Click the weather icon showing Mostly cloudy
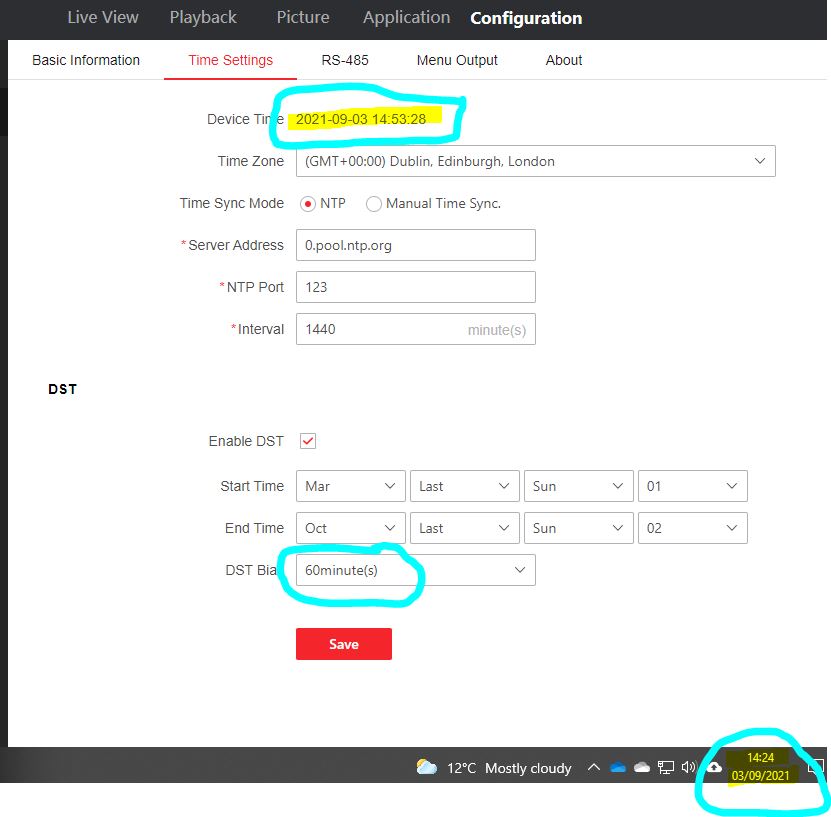Viewport: 831px width, 817px height. click(x=428, y=767)
